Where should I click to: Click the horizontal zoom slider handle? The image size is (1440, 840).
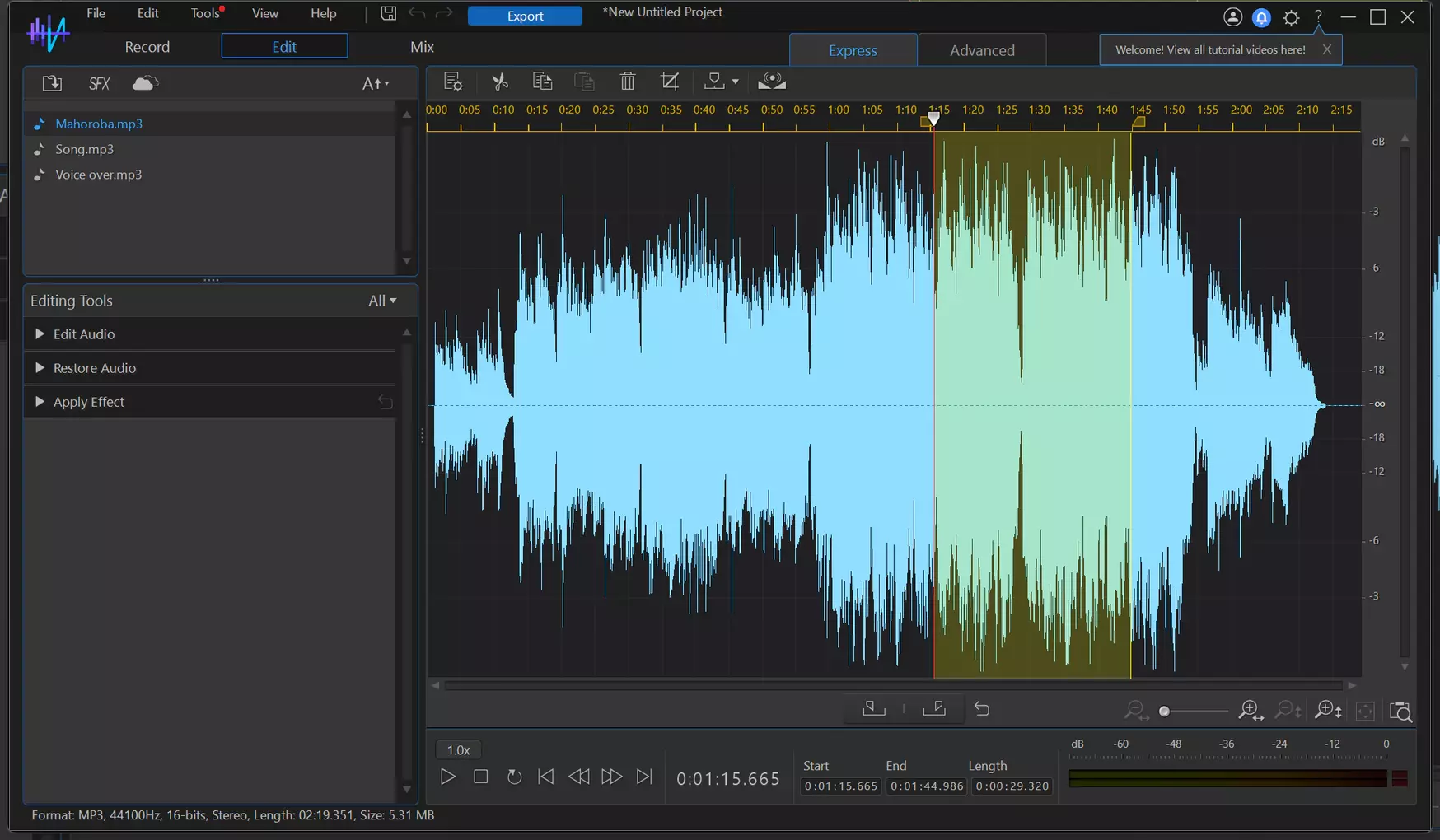point(1164,712)
